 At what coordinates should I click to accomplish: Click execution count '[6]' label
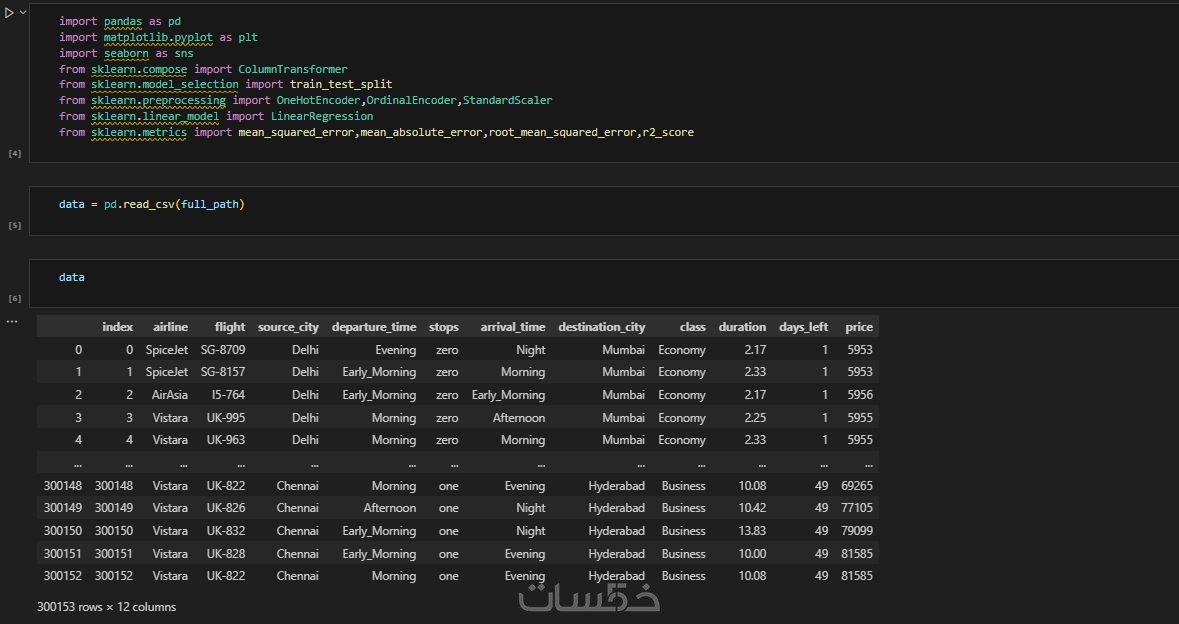click(x=14, y=298)
